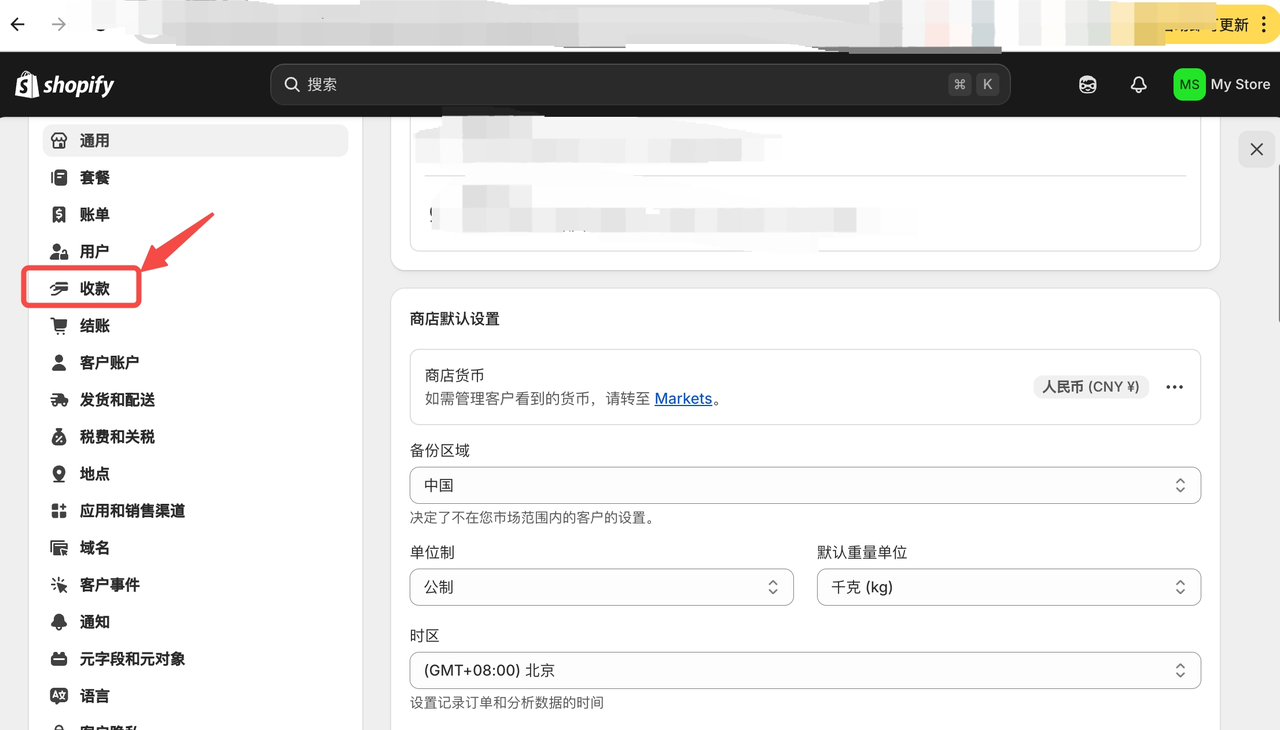This screenshot has height=730, width=1280.
Task: Click the 结账 shopping cart icon
Action: [x=59, y=326]
